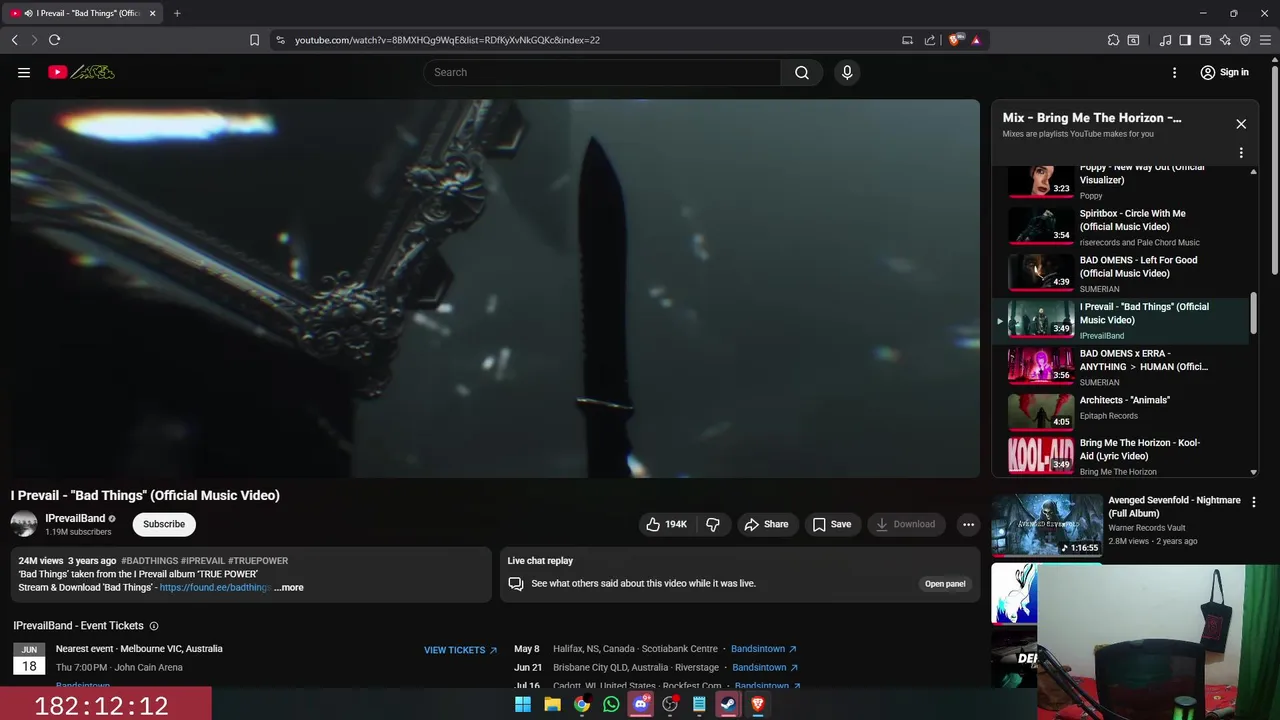
Task: Open YouTube settings three-dot menu
Action: coord(1175,72)
